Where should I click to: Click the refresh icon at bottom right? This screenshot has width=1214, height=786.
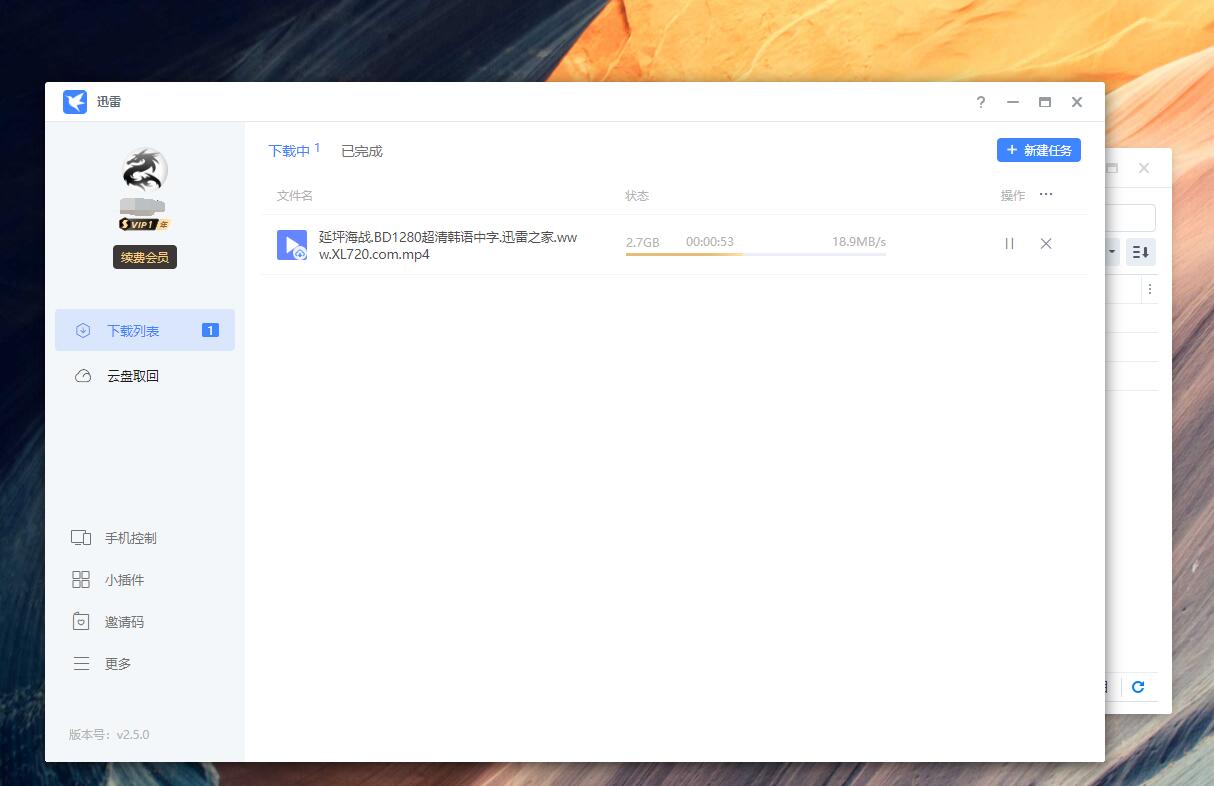click(x=1139, y=687)
